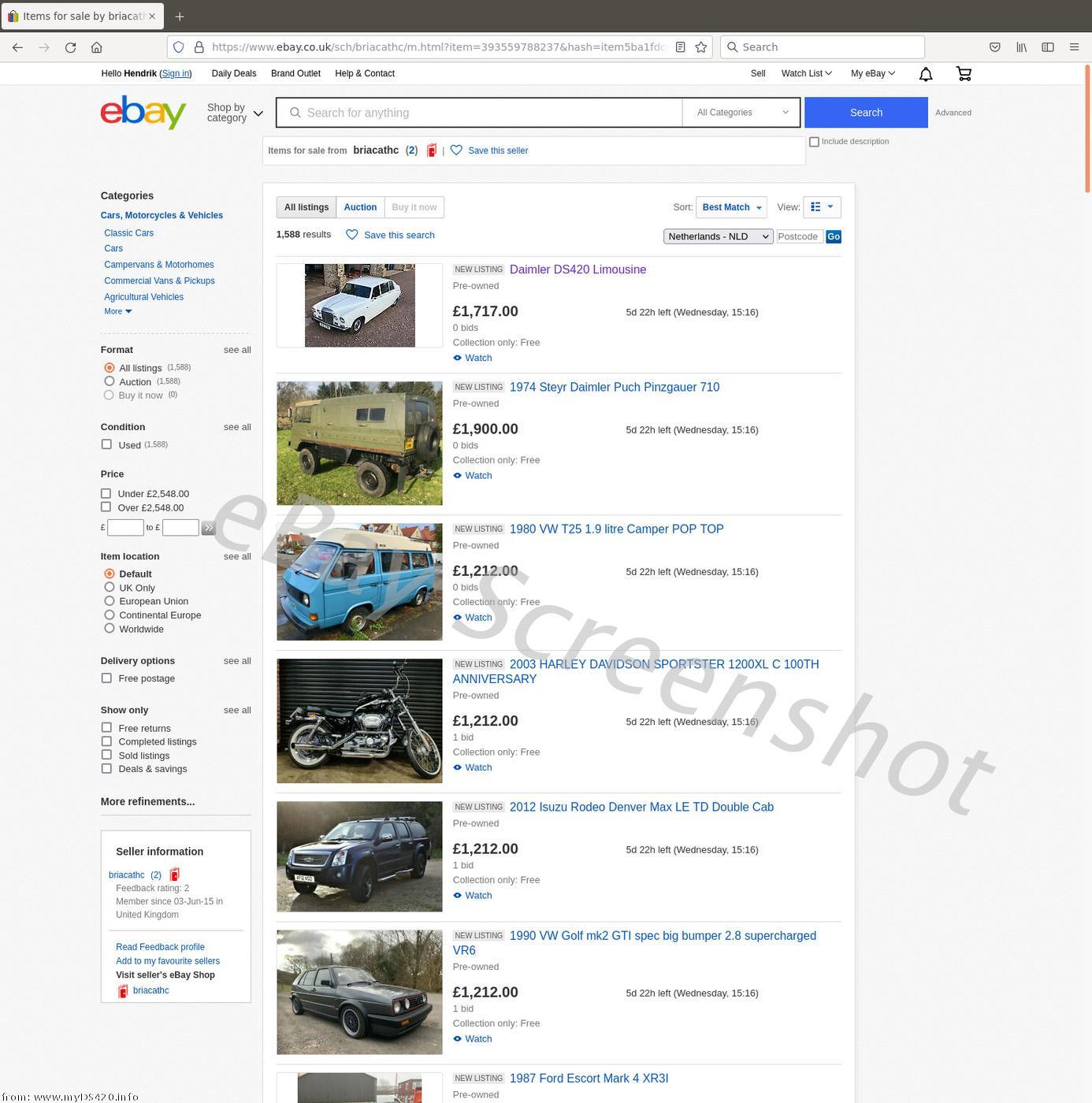Tick the Include description checkbox
Viewport: 1092px width, 1103px height.
point(815,142)
